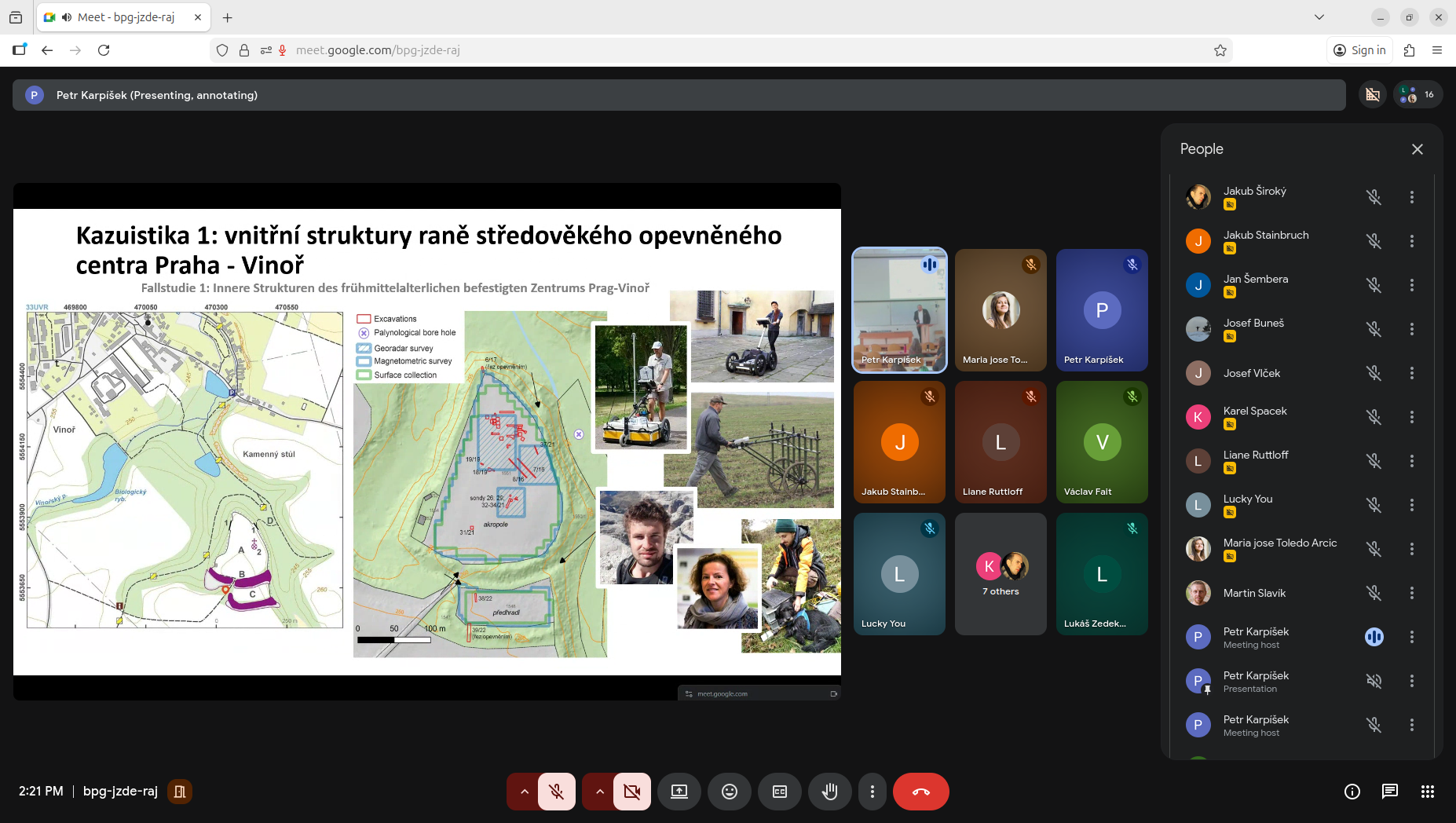Click the present screen icon
This screenshot has height=823, width=1456.
679,792
